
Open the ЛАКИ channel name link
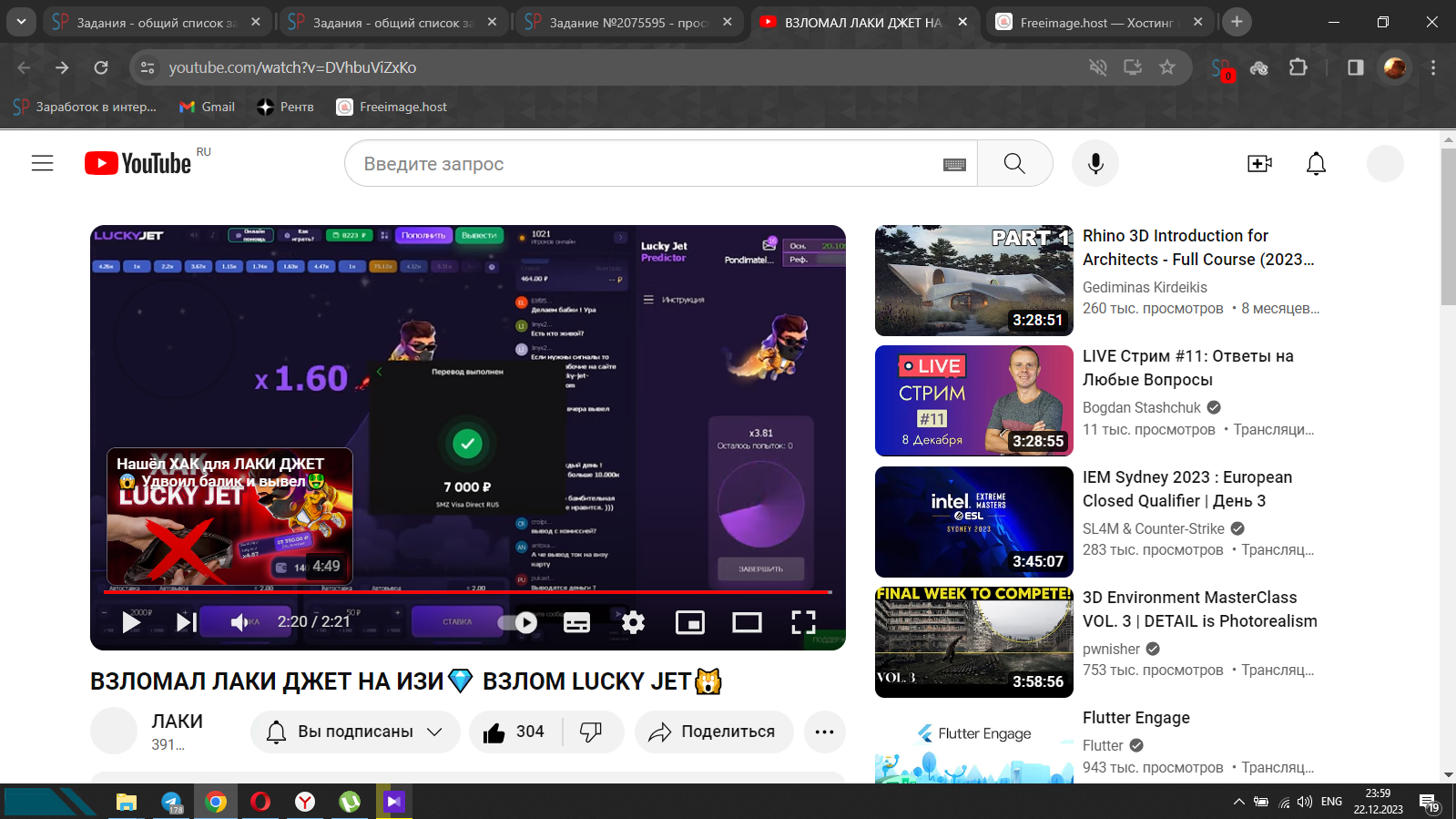coord(177,721)
